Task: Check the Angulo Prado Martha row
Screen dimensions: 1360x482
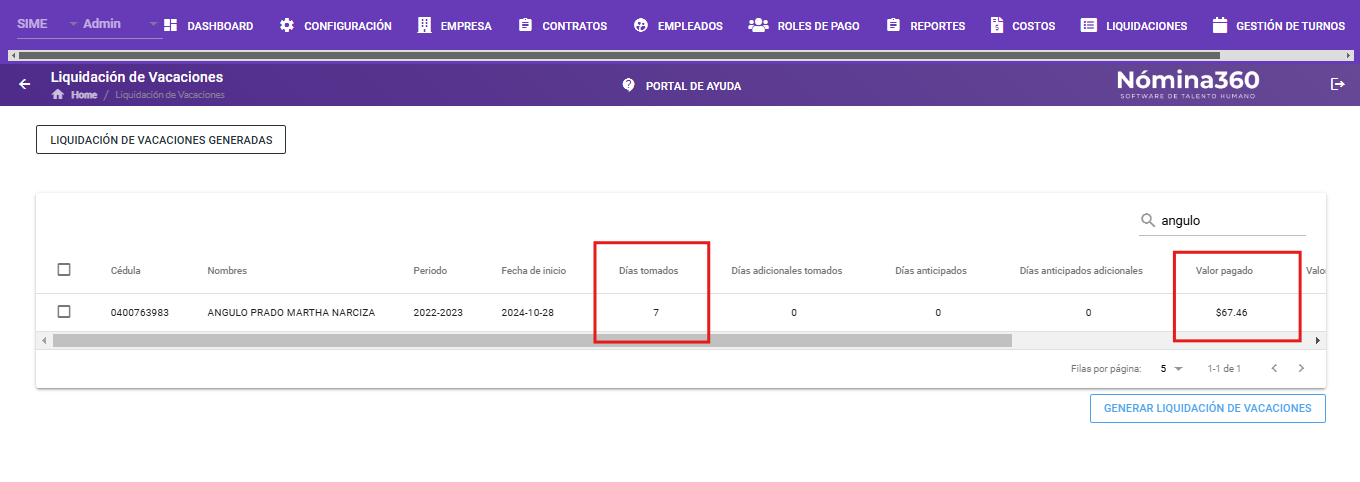Action: tap(64, 311)
